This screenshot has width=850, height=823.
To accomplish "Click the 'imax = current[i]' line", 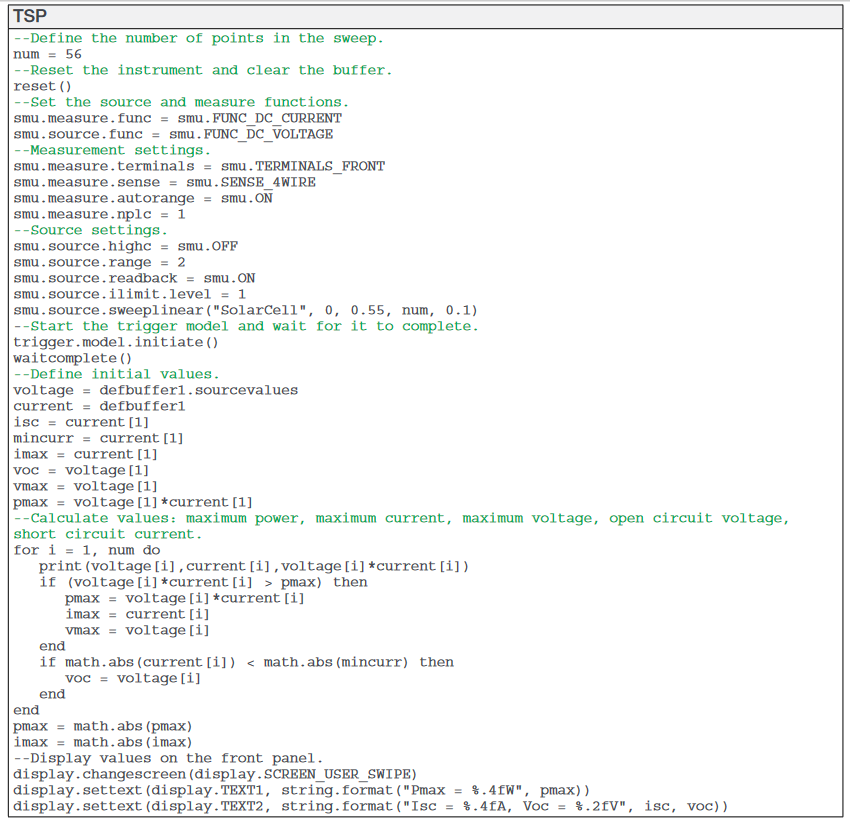I will click(138, 614).
